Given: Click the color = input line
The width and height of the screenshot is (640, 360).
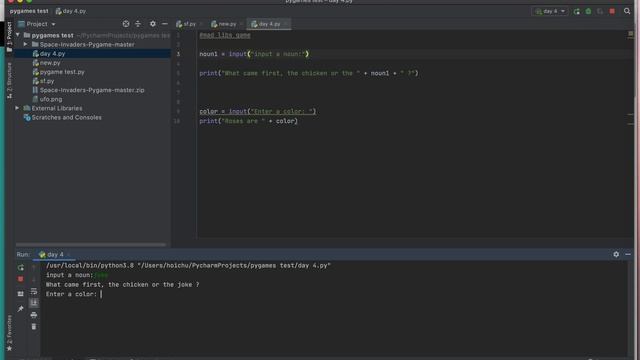Looking at the screenshot, I should coord(258,111).
